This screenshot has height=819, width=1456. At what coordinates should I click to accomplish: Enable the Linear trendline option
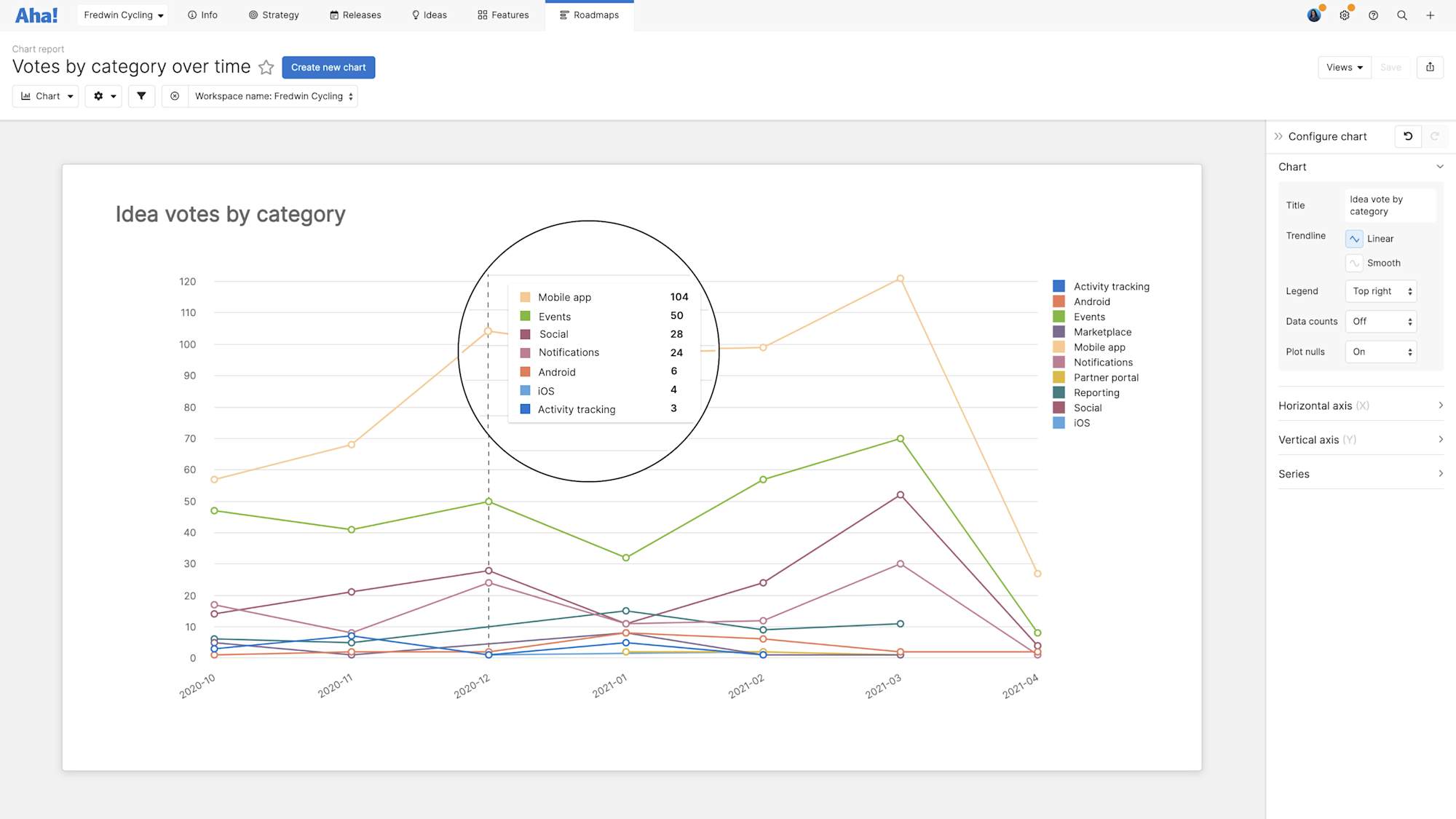coord(1354,238)
